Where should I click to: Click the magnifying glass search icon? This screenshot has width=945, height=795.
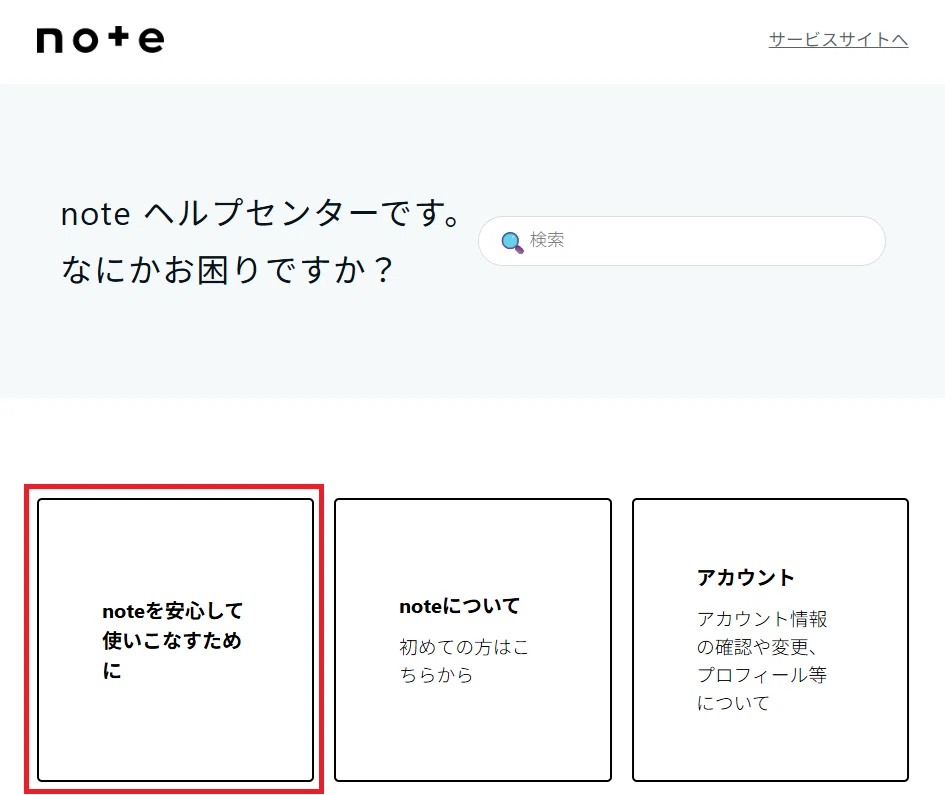click(512, 242)
